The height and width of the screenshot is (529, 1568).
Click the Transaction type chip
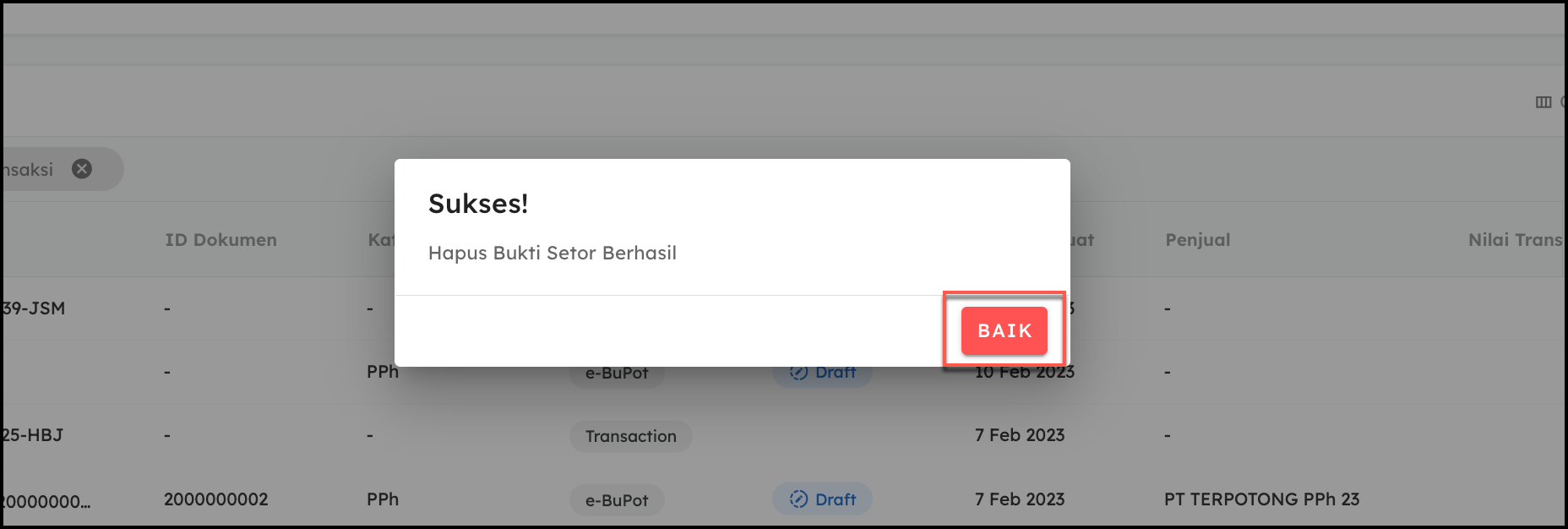pos(630,436)
